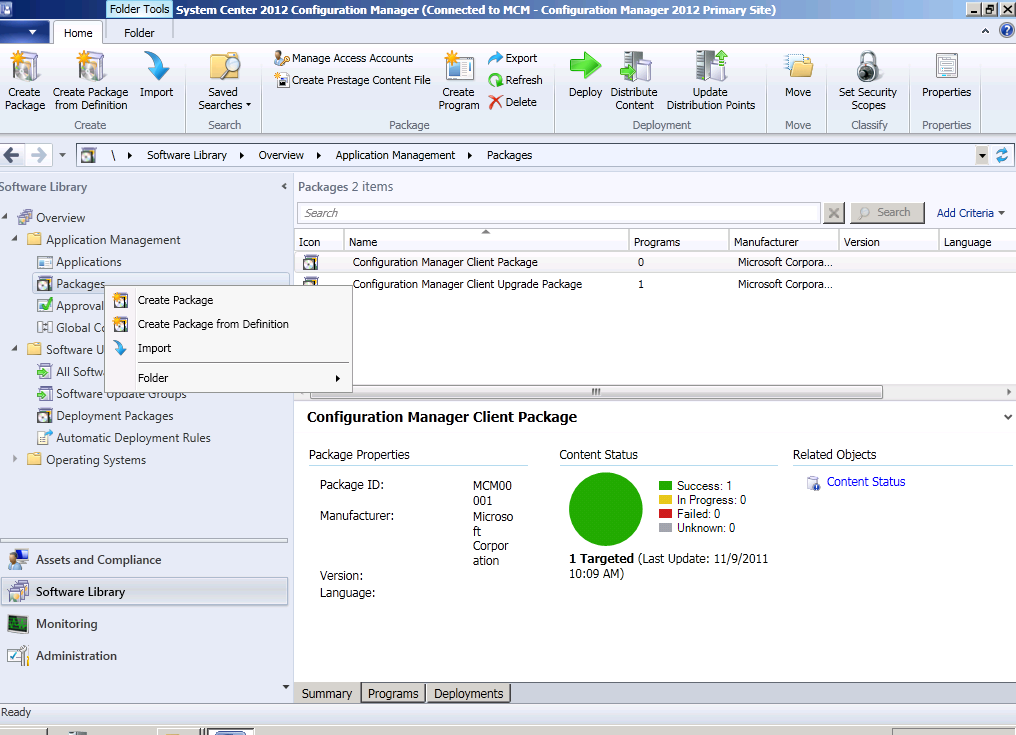Switch to the Deployments tab
1016x735 pixels.
468,694
